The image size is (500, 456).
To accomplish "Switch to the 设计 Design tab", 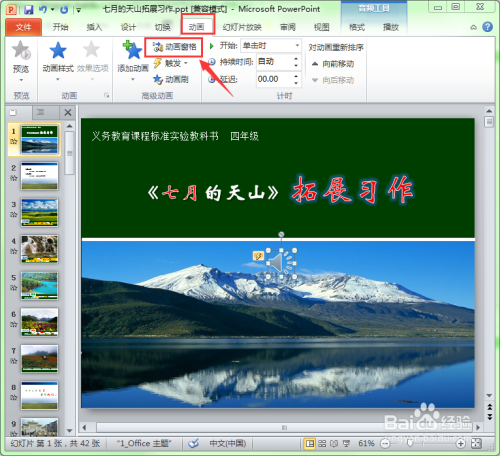I will (x=128, y=27).
